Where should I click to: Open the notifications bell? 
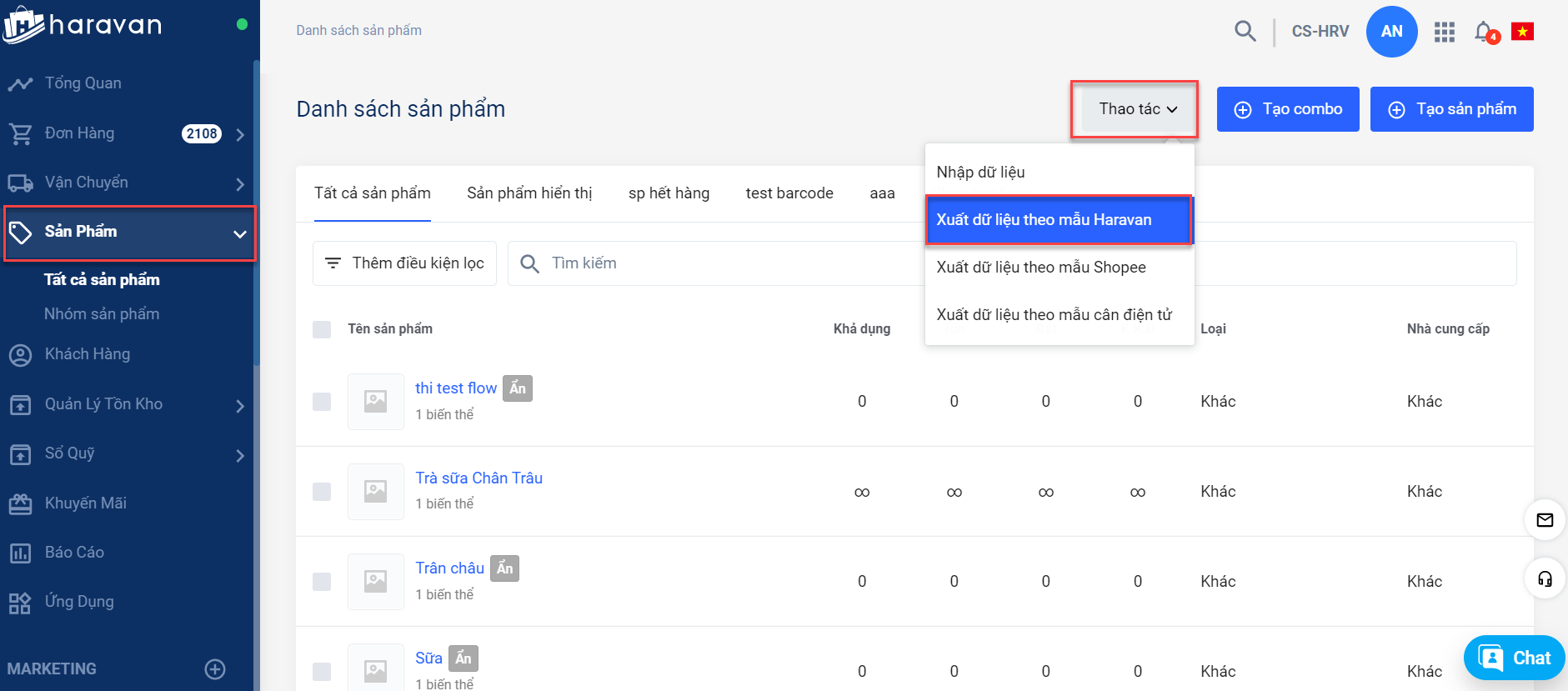pyautogui.click(x=1484, y=32)
